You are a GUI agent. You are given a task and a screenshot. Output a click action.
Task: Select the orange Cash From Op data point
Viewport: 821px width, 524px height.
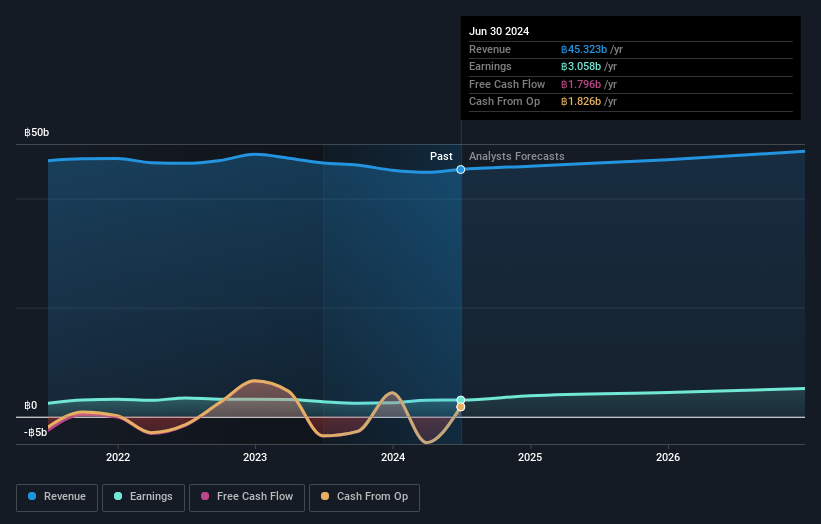pyautogui.click(x=461, y=407)
